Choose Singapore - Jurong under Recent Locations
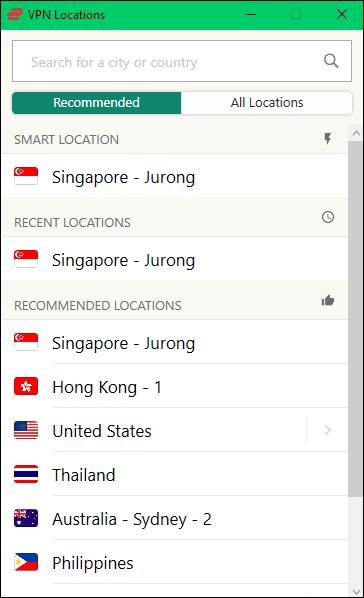 [x=175, y=259]
